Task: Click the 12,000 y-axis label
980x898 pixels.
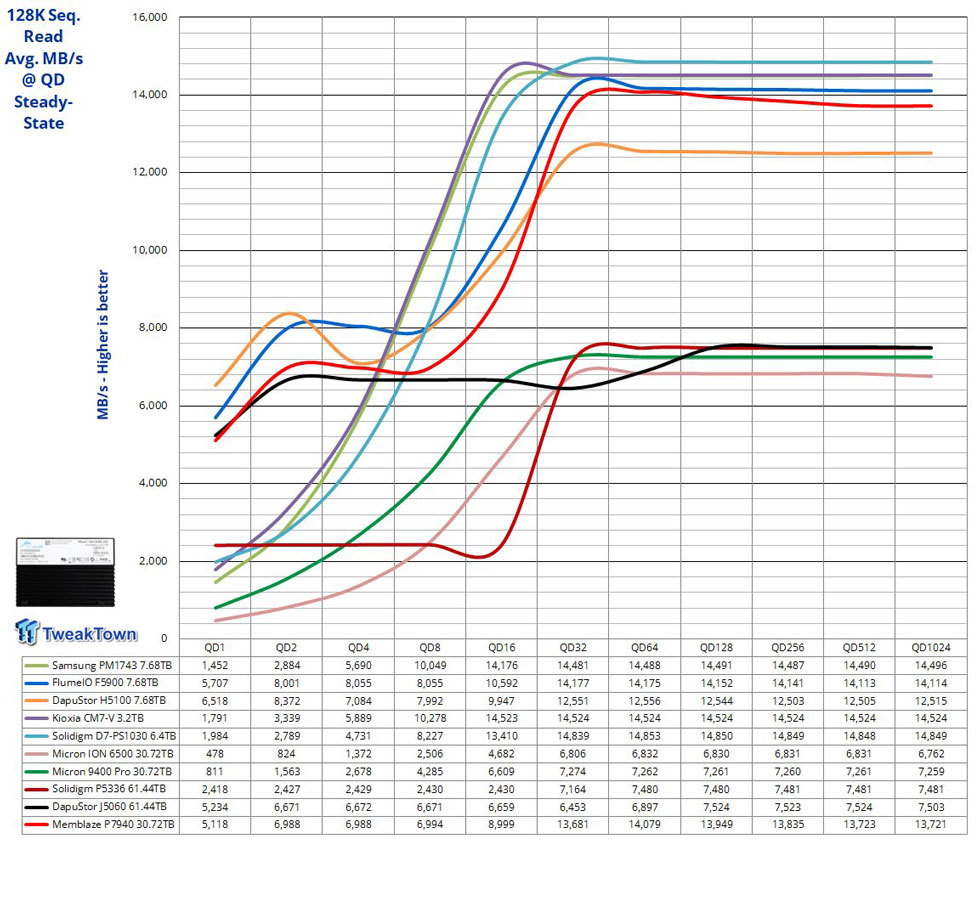Action: (x=150, y=172)
